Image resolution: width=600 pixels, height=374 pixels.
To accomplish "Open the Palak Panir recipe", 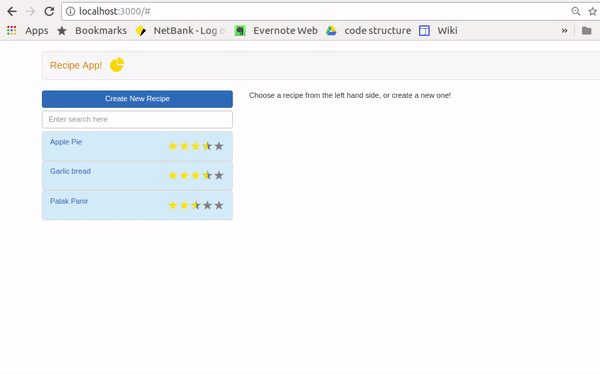I will pos(69,201).
